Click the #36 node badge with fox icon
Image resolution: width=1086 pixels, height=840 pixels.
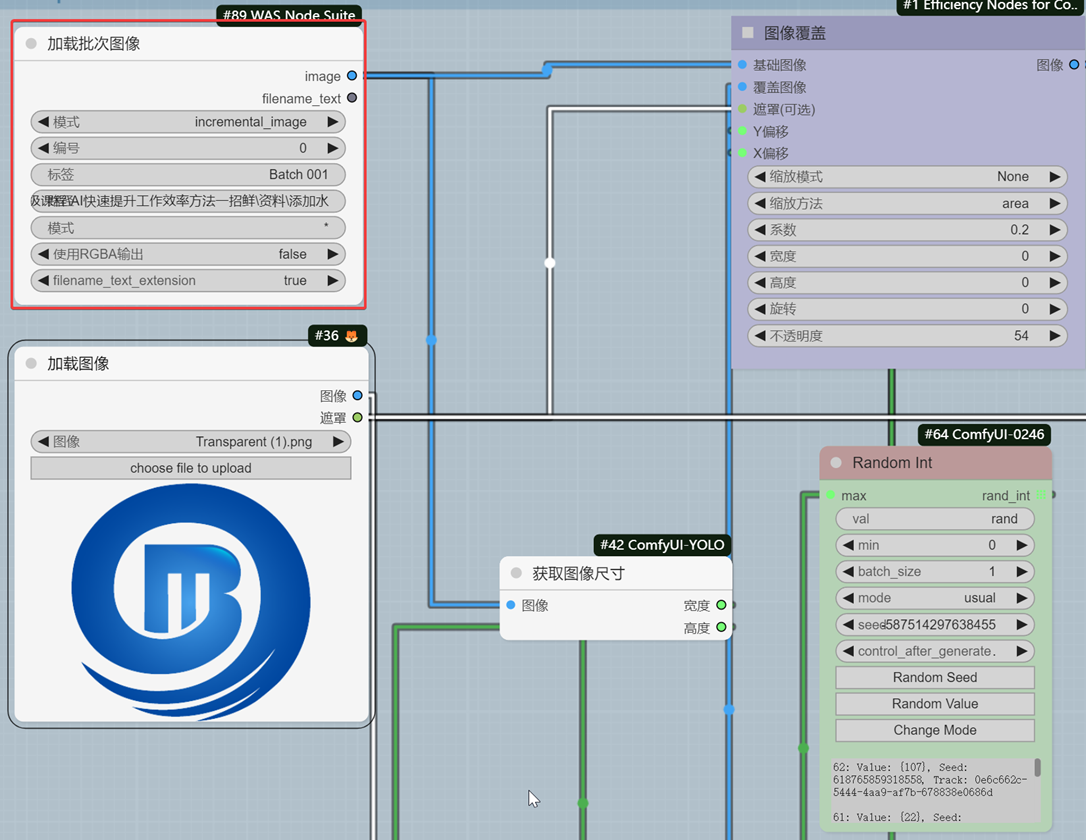click(337, 336)
